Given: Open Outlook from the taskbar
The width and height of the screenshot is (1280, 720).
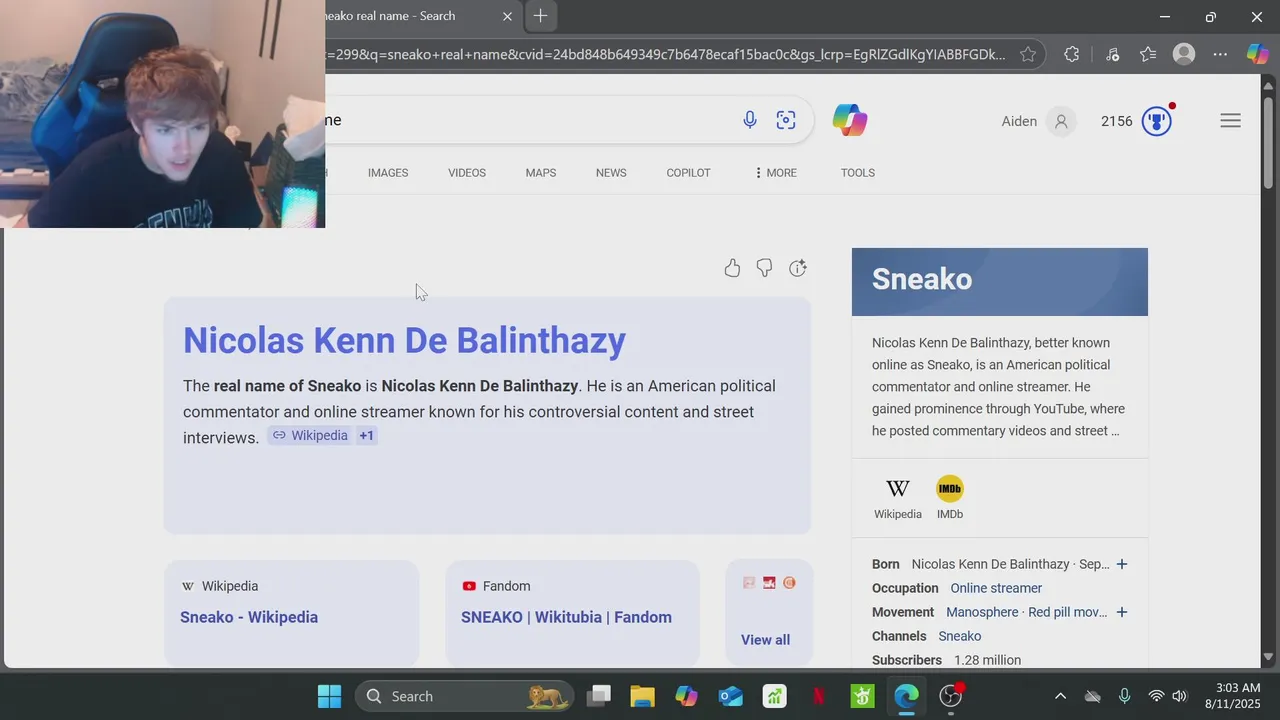Looking at the screenshot, I should pyautogui.click(x=730, y=696).
